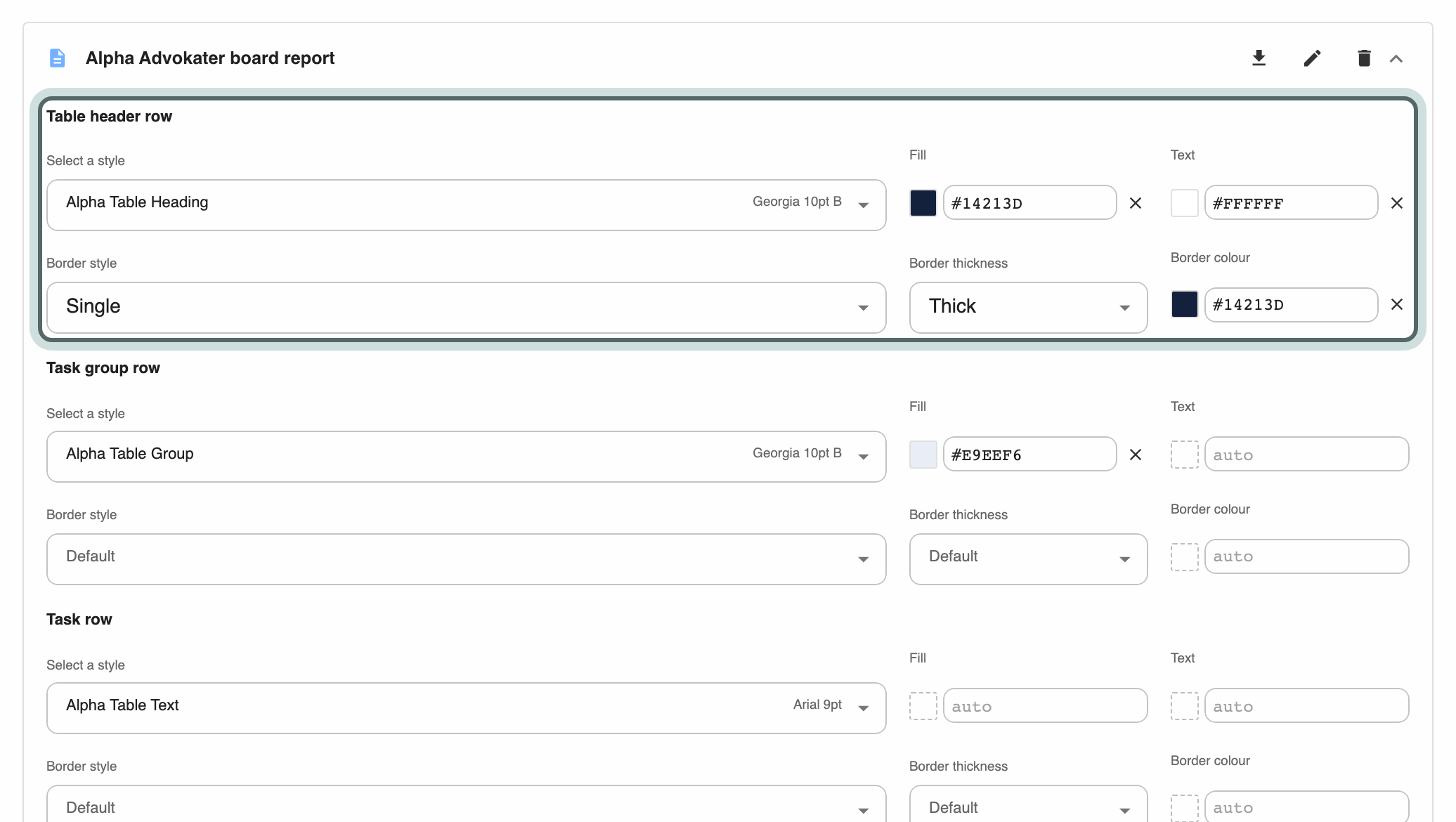Focus the task group Fill hex field #E9EEF6

tap(1029, 455)
